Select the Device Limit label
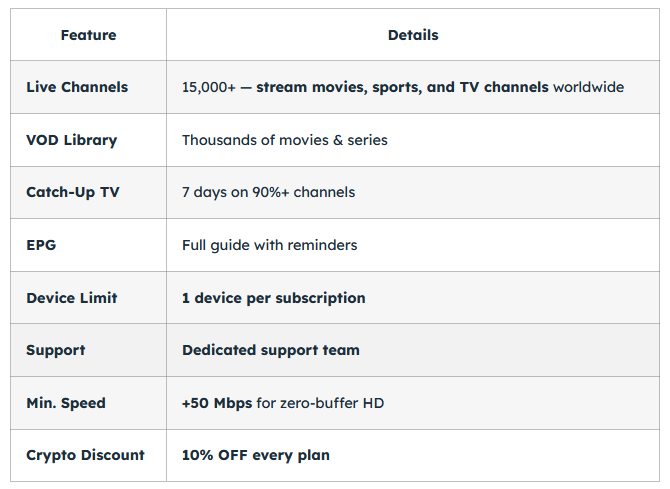The width and height of the screenshot is (670, 489). [71, 298]
